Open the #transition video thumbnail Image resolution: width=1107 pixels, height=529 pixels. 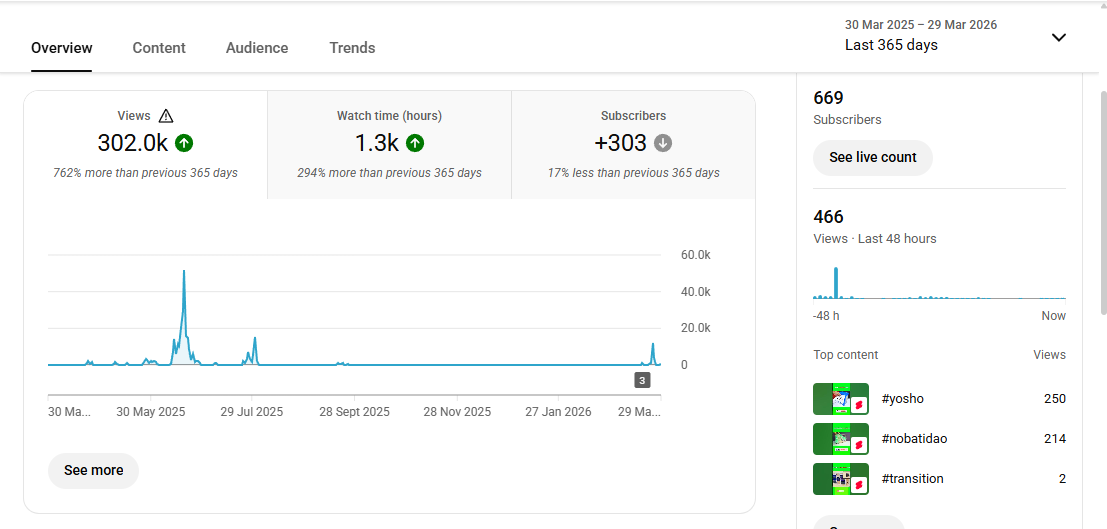pos(840,479)
